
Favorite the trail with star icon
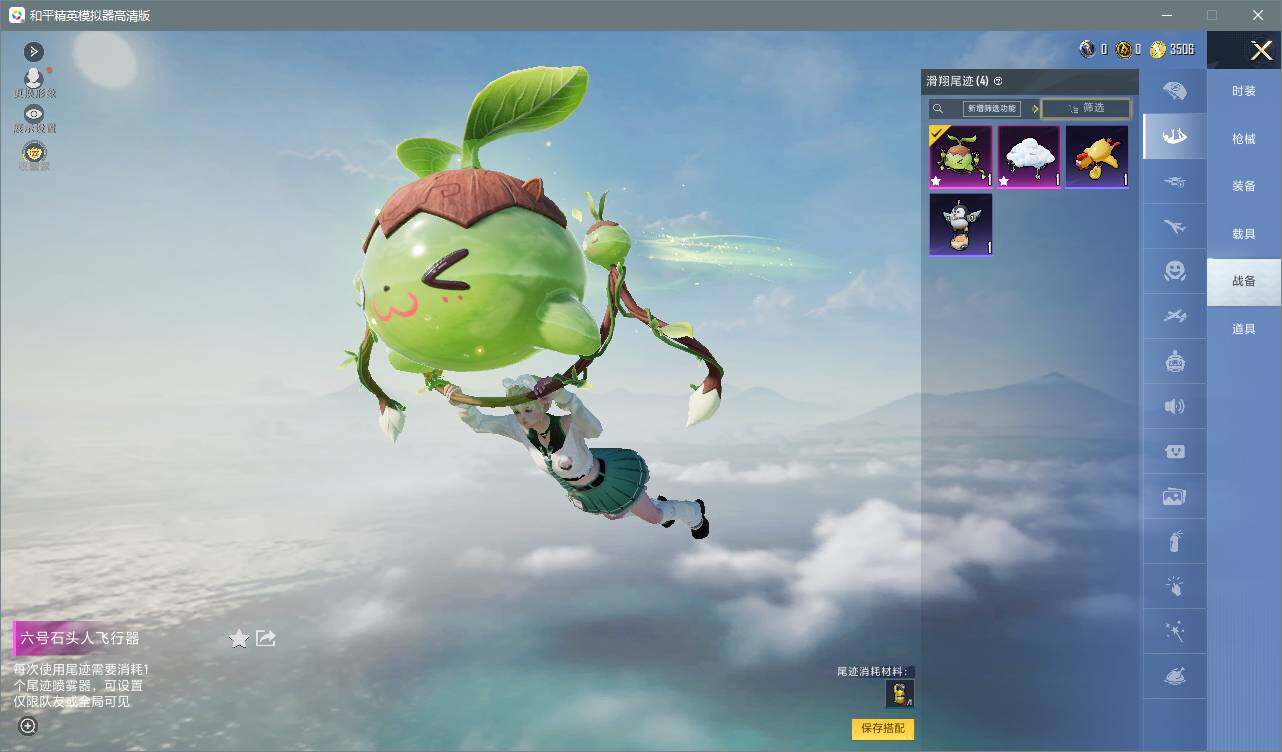239,638
